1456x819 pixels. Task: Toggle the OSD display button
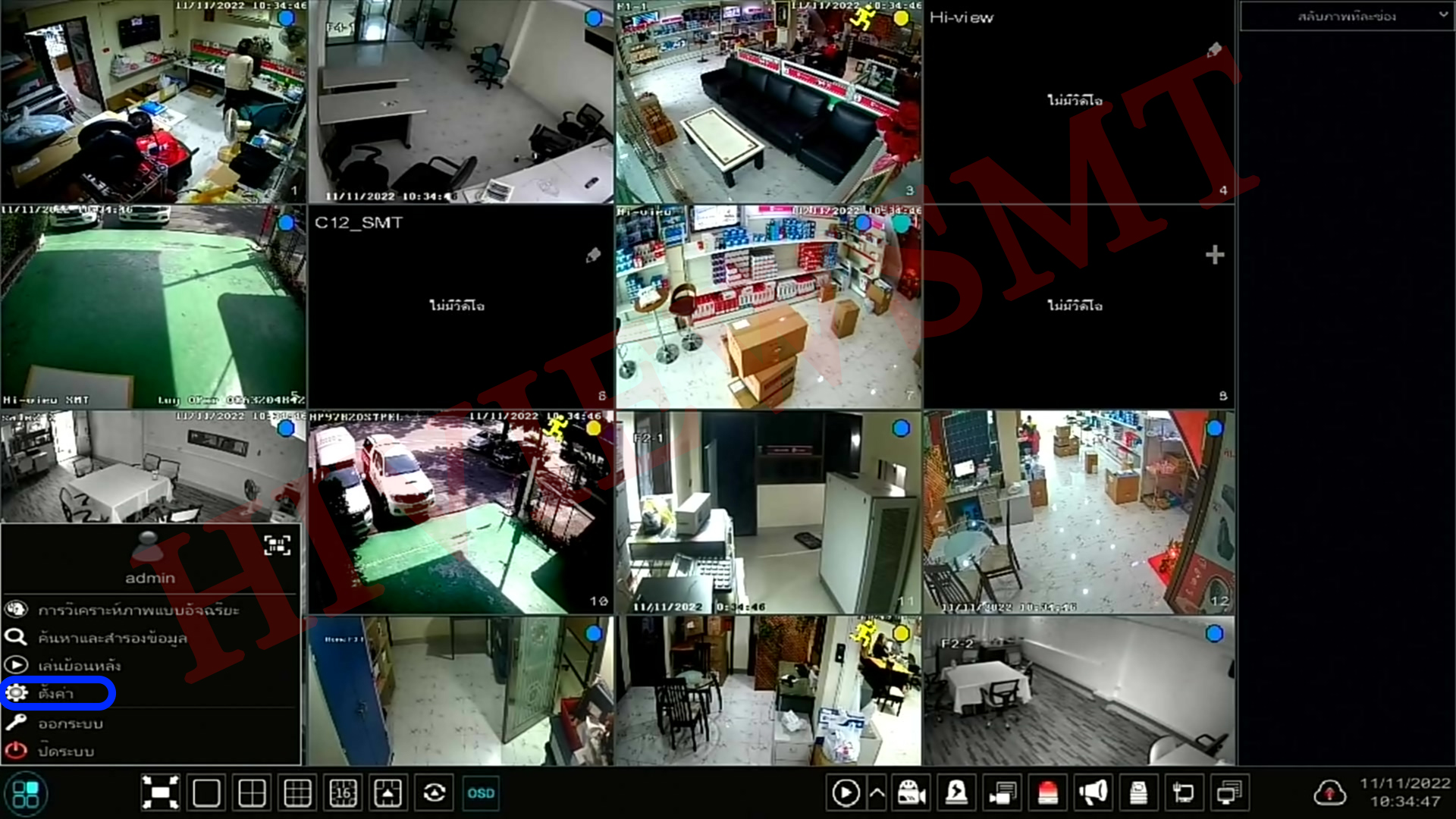tap(481, 793)
